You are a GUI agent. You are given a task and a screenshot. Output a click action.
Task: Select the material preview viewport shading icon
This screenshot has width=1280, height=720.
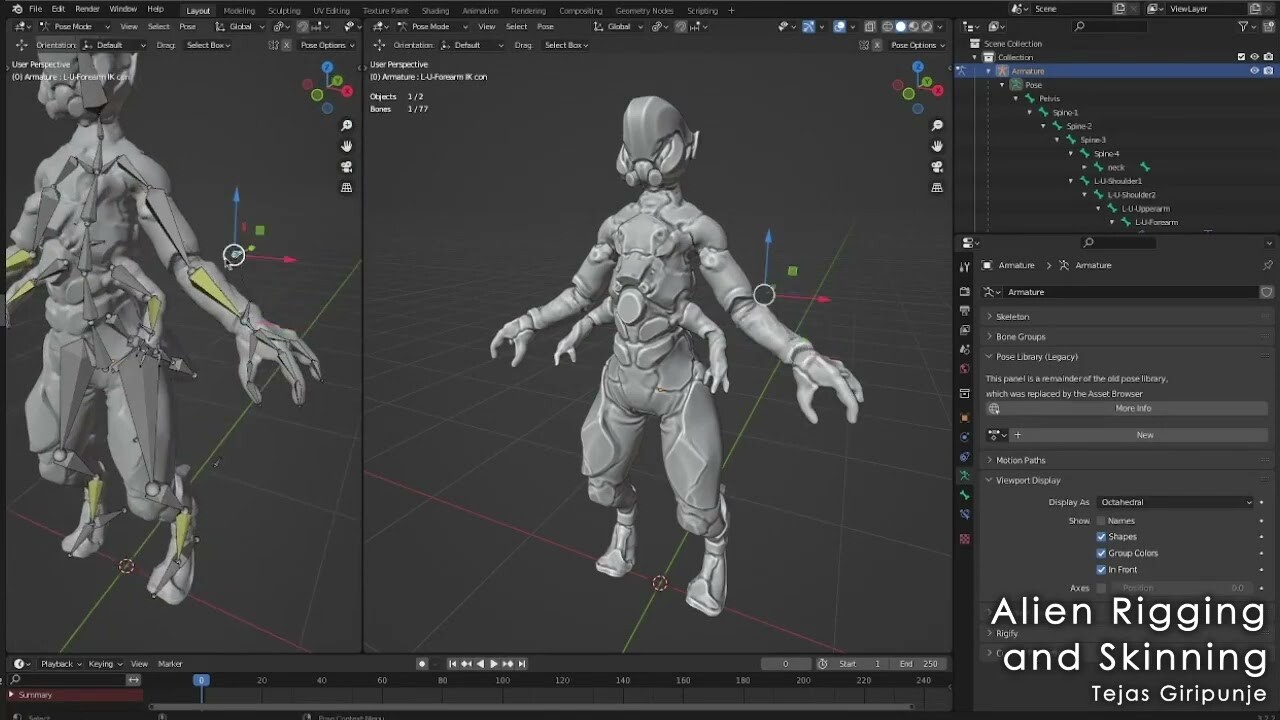tap(914, 26)
